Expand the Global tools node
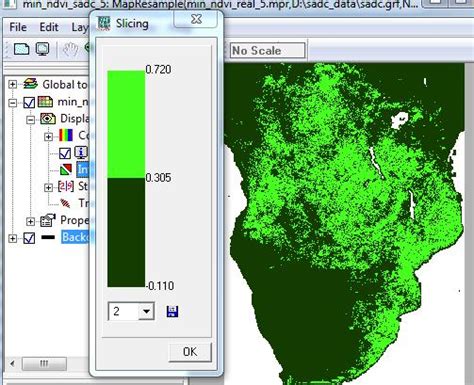This screenshot has width=474, height=385. coord(12,84)
